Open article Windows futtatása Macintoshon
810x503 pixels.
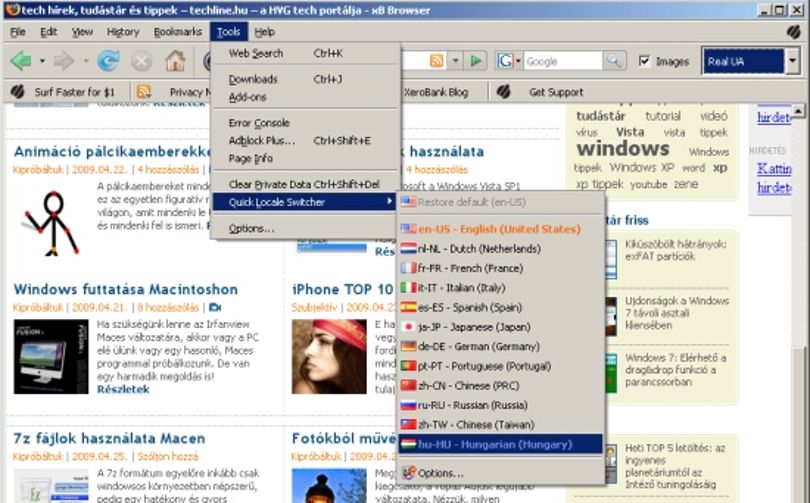click(x=126, y=289)
